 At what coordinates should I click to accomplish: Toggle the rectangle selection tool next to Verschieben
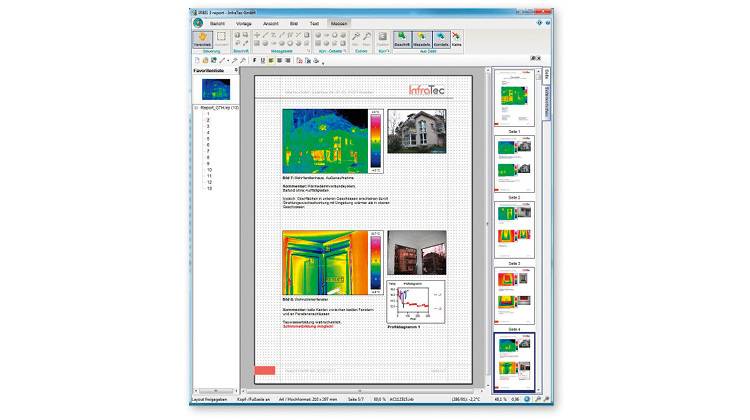221,38
